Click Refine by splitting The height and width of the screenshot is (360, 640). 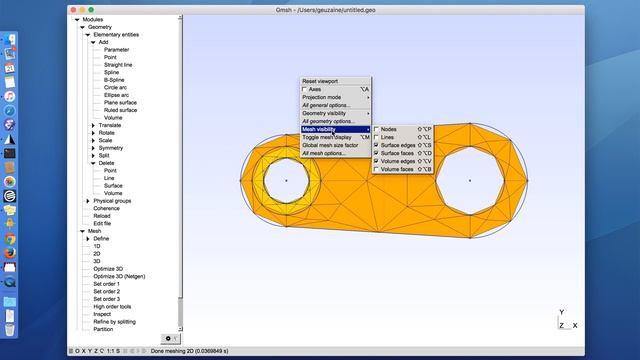point(114,322)
